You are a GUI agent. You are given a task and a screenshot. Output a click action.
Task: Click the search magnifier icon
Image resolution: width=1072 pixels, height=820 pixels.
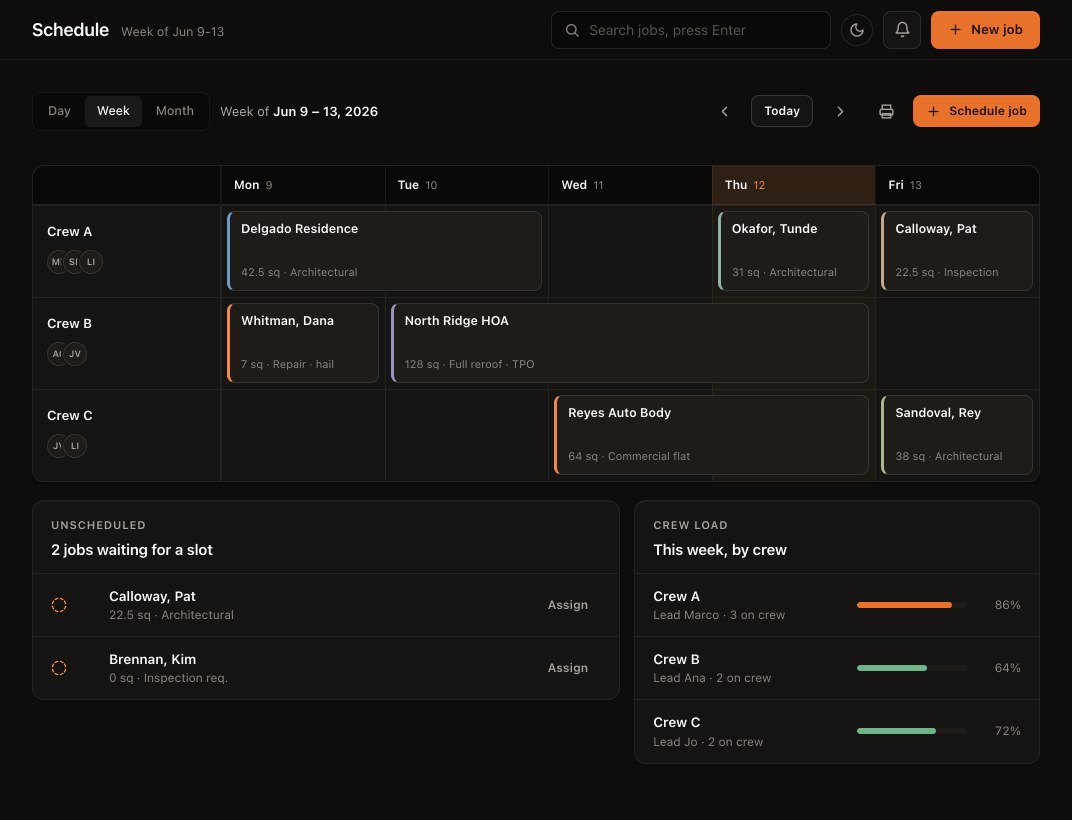tap(572, 30)
